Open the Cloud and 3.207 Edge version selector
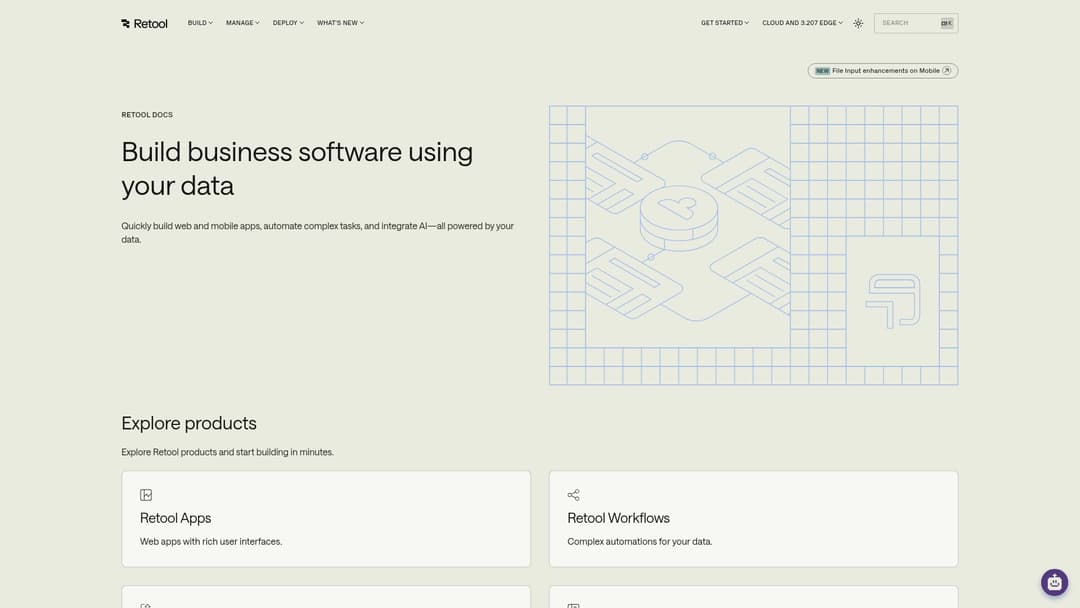The height and width of the screenshot is (608, 1080). [802, 23]
